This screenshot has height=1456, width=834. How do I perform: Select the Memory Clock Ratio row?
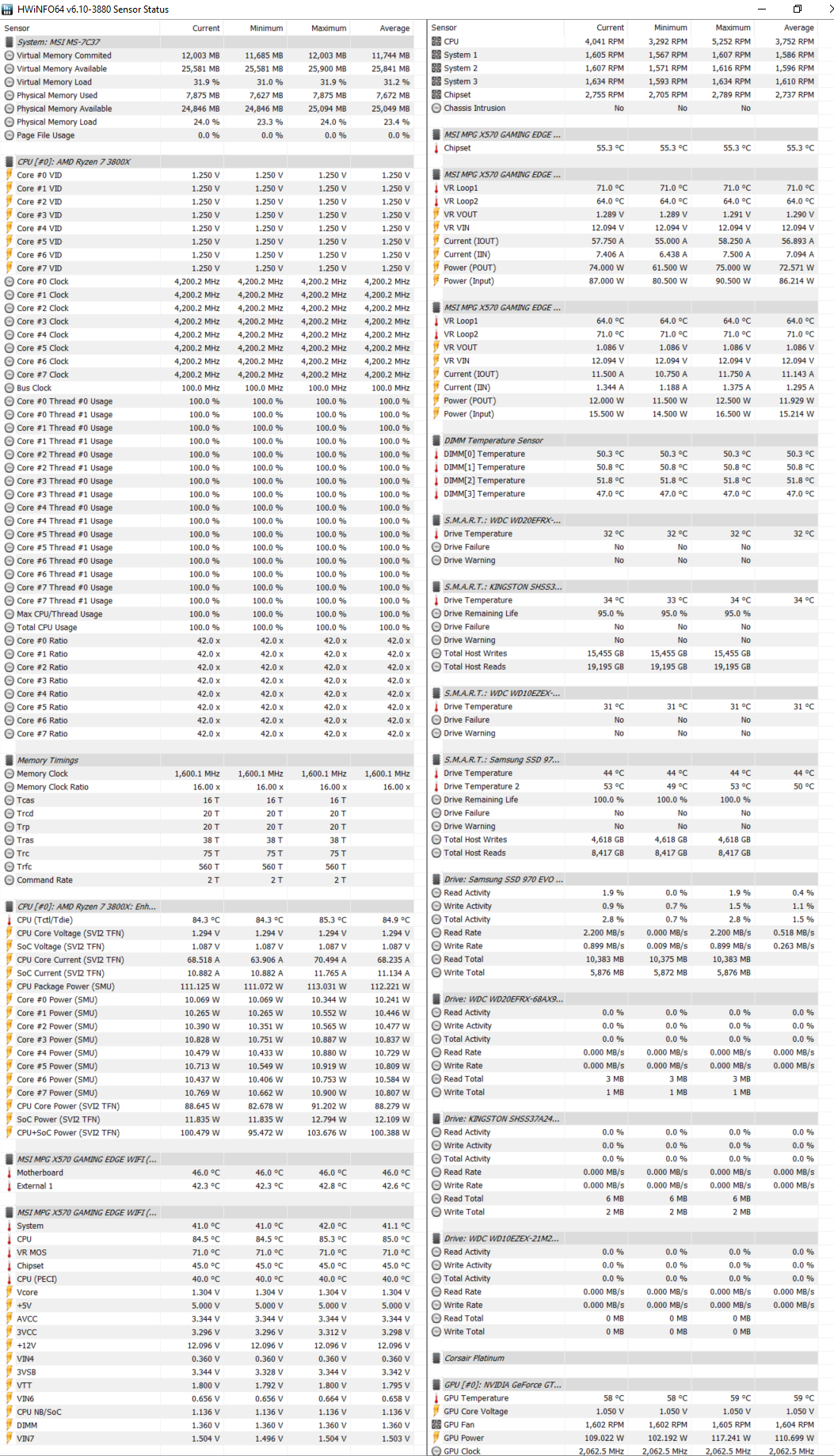point(208,787)
